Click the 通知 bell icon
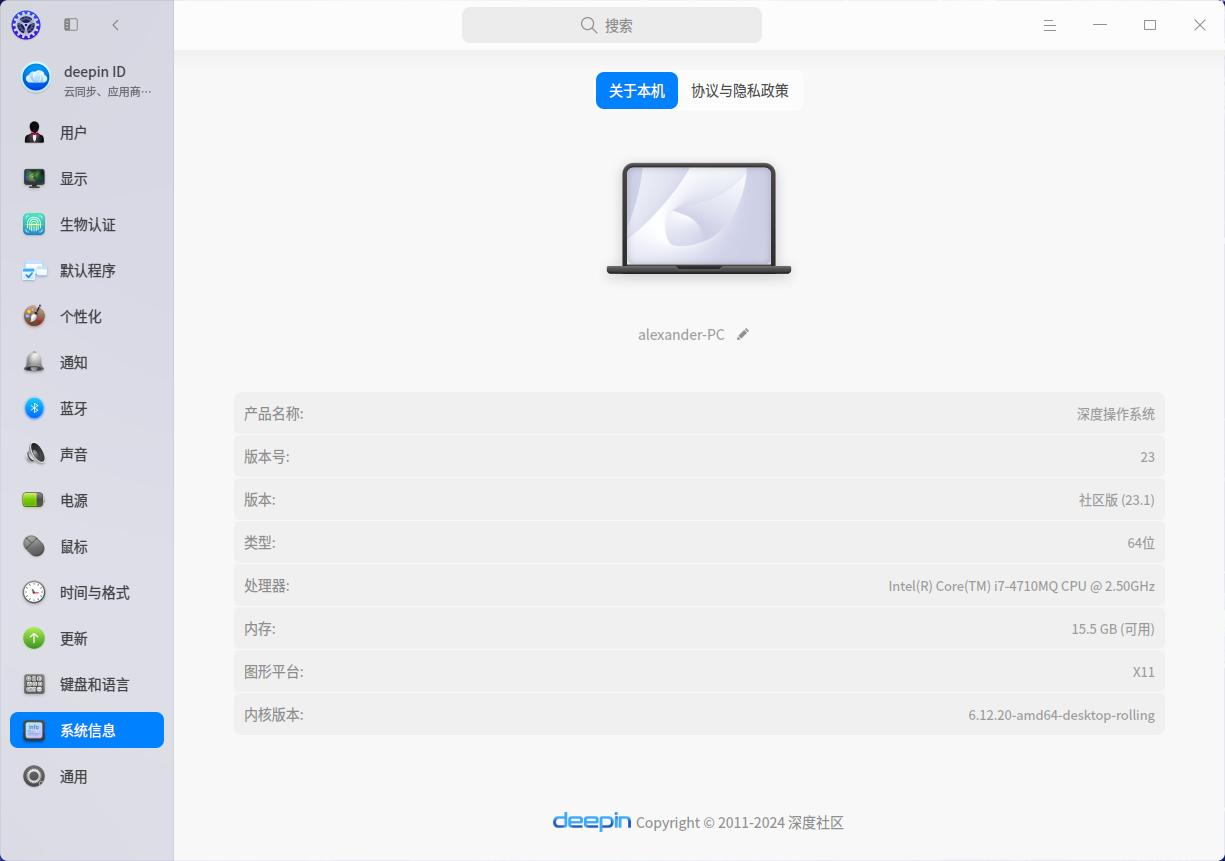The image size is (1225, 861). point(34,362)
